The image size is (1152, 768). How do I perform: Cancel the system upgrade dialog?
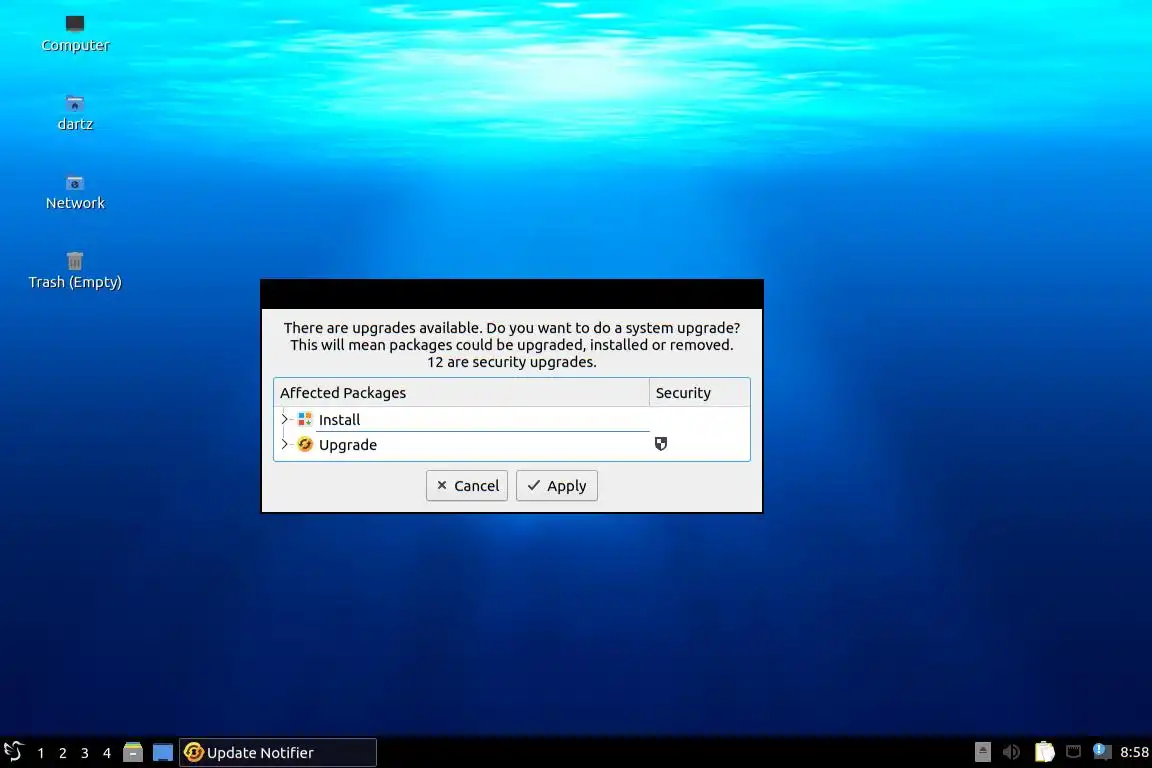[x=467, y=486]
